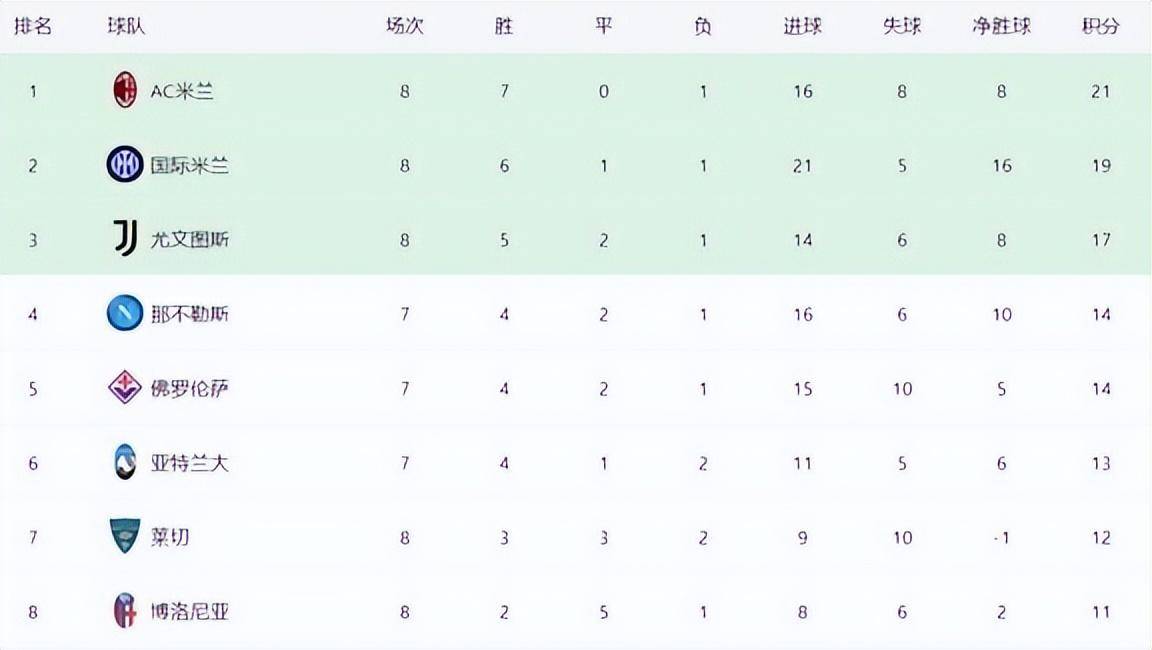Open the 国际米兰 team name link
This screenshot has height=650, width=1152.
coord(190,165)
